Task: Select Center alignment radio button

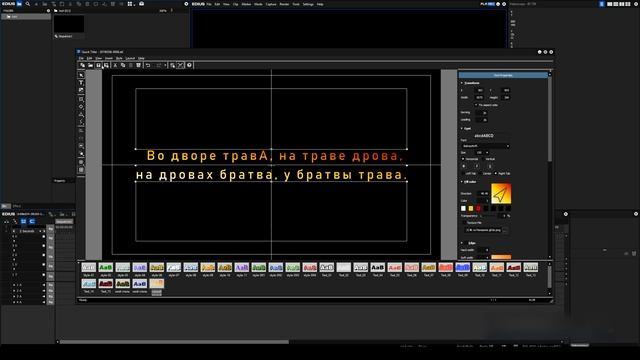Action: (480, 173)
